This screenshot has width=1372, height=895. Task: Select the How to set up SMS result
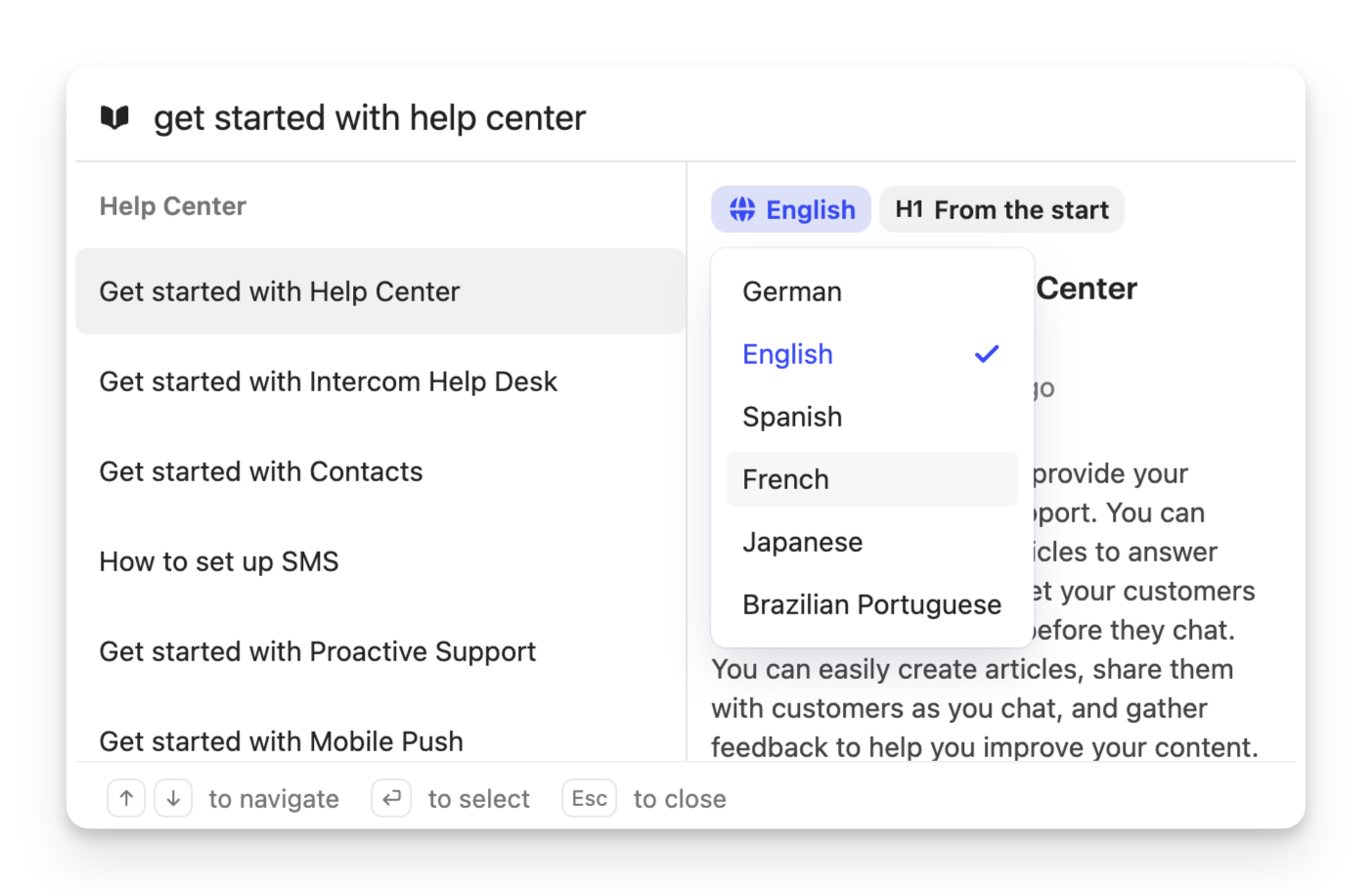pyautogui.click(x=219, y=561)
